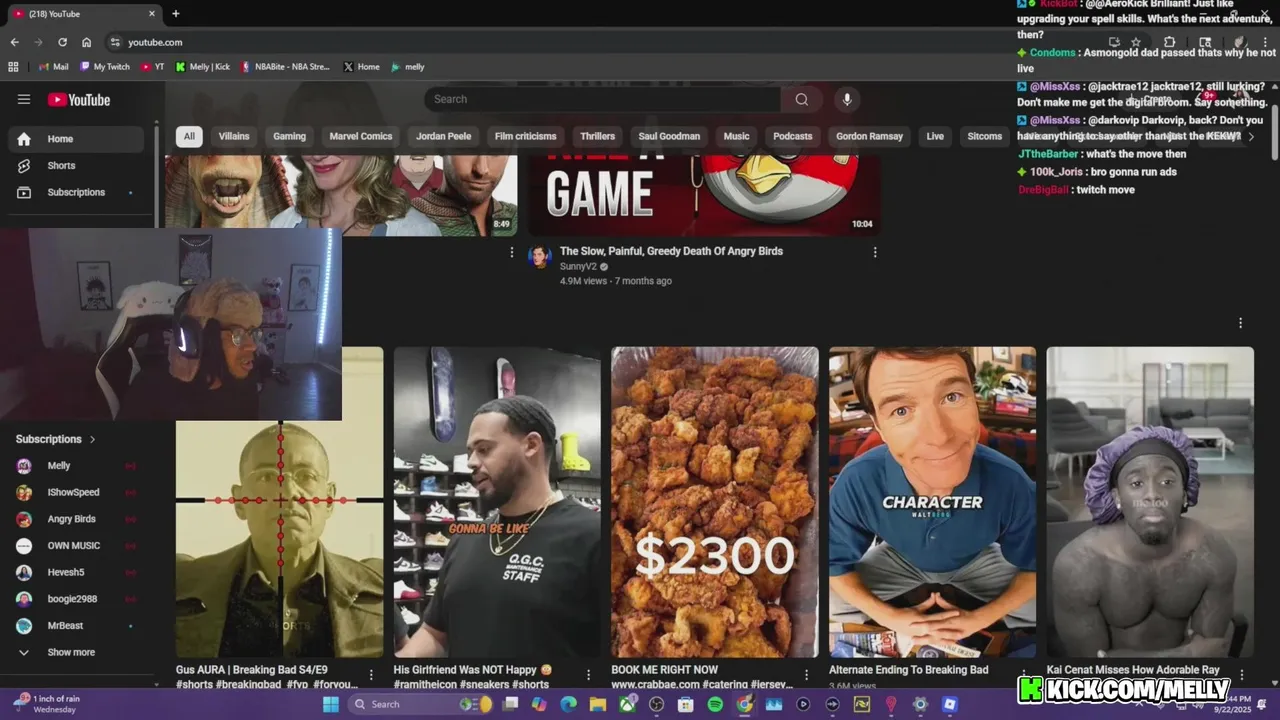Select the All filter chip
The height and width of the screenshot is (720, 1280).
[x=189, y=136]
